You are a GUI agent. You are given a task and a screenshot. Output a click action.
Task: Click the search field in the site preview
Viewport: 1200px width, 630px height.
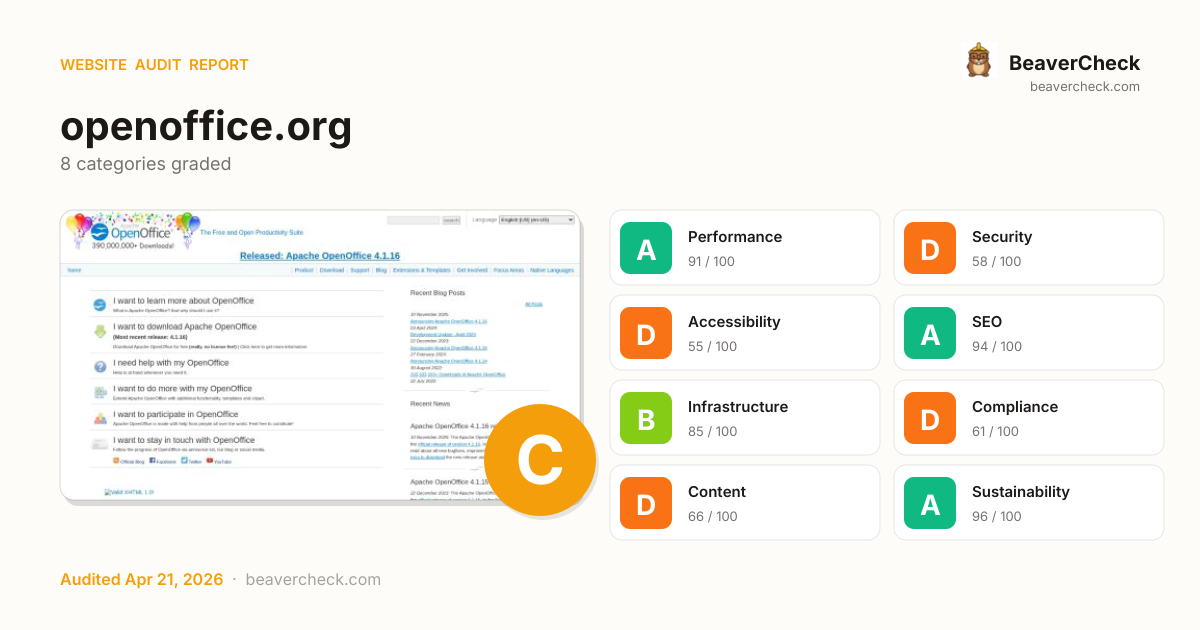point(413,220)
